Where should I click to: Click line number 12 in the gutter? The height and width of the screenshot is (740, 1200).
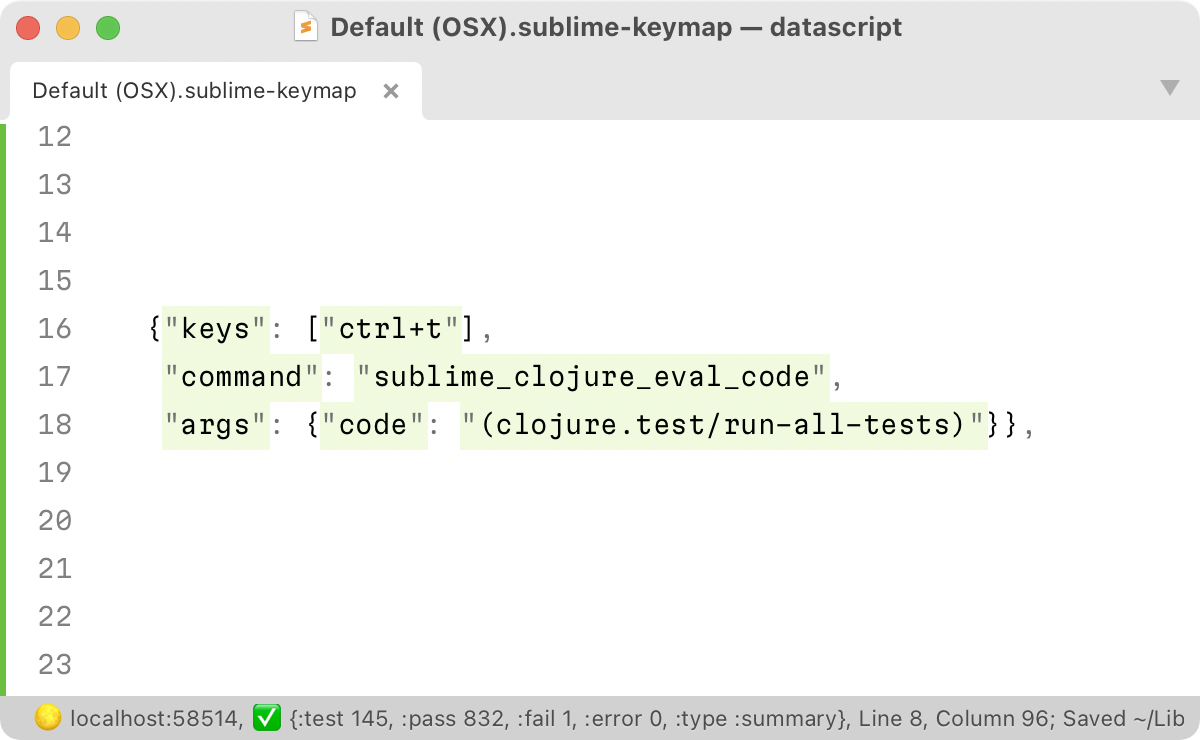tap(55, 137)
